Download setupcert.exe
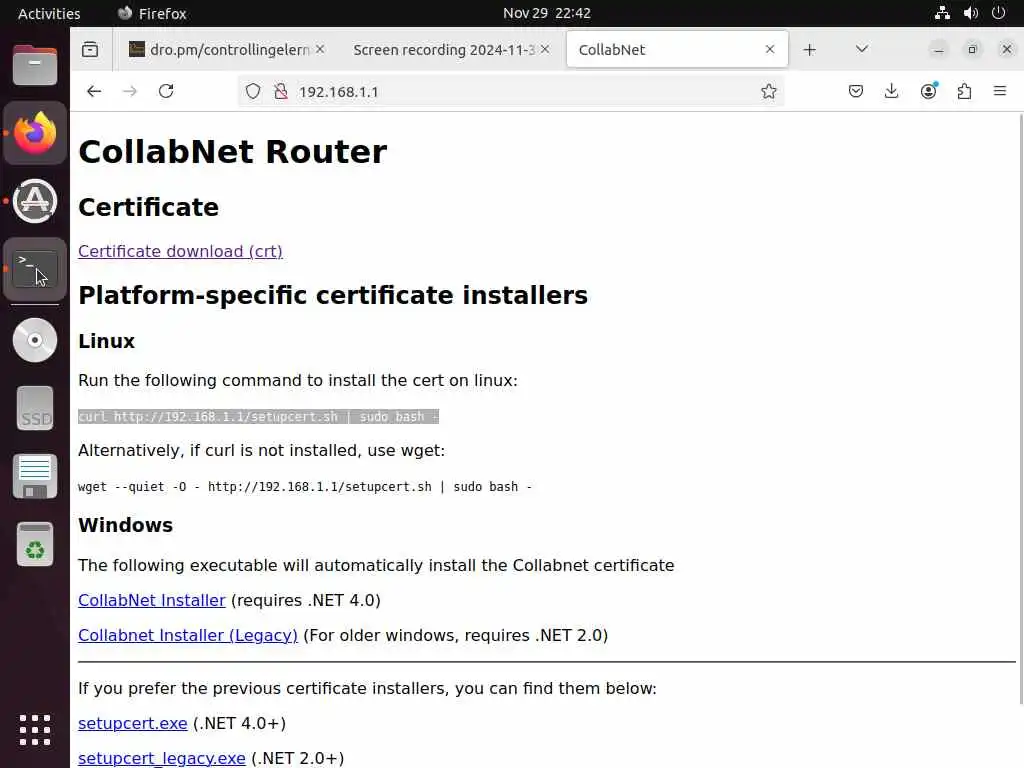Screen dimensions: 1024x768 point(133,724)
